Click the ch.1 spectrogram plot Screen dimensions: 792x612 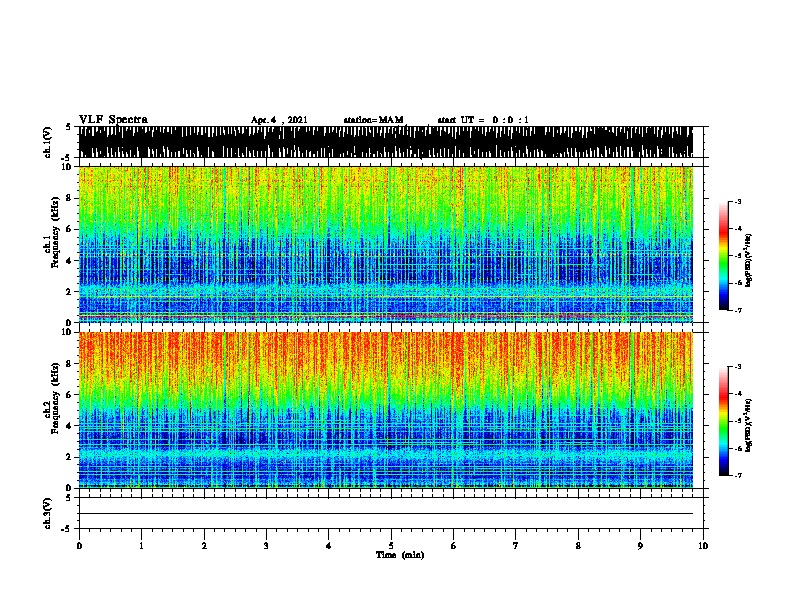pyautogui.click(x=386, y=244)
